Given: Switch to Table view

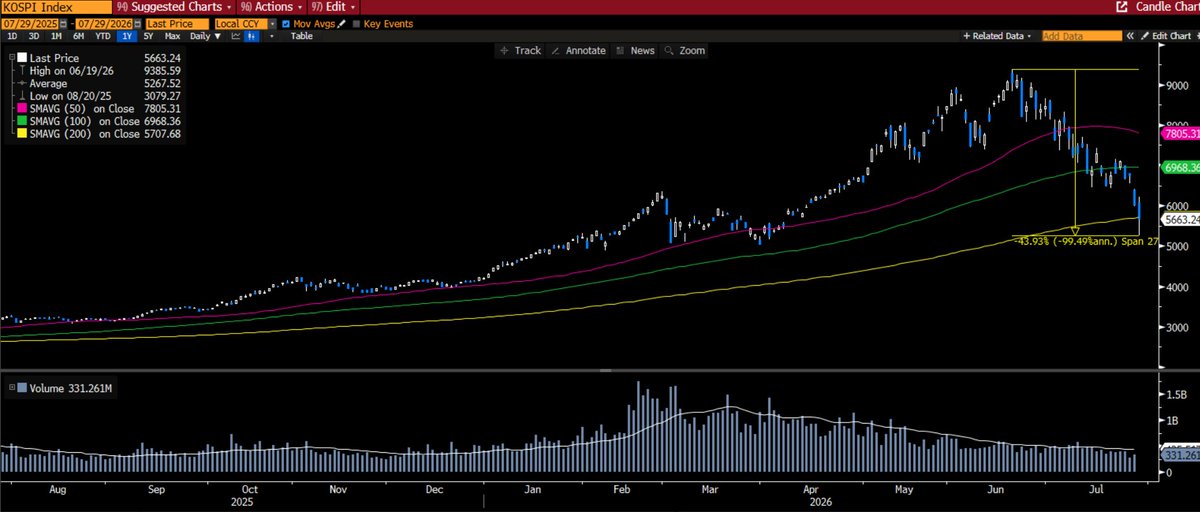Looking at the screenshot, I should pos(302,36).
